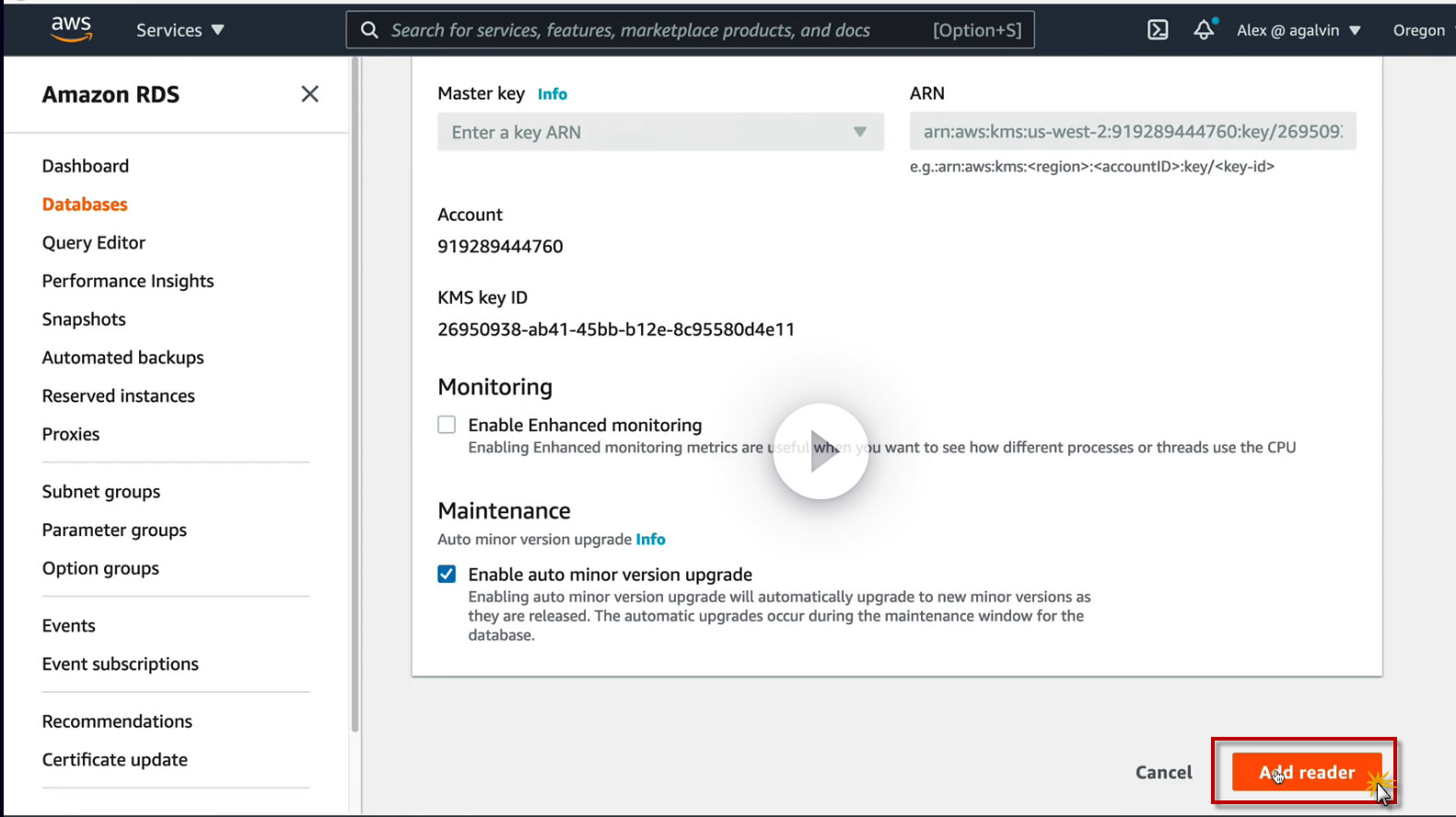The image size is (1456, 817).
Task: Open the notifications bell icon
Action: (1204, 29)
